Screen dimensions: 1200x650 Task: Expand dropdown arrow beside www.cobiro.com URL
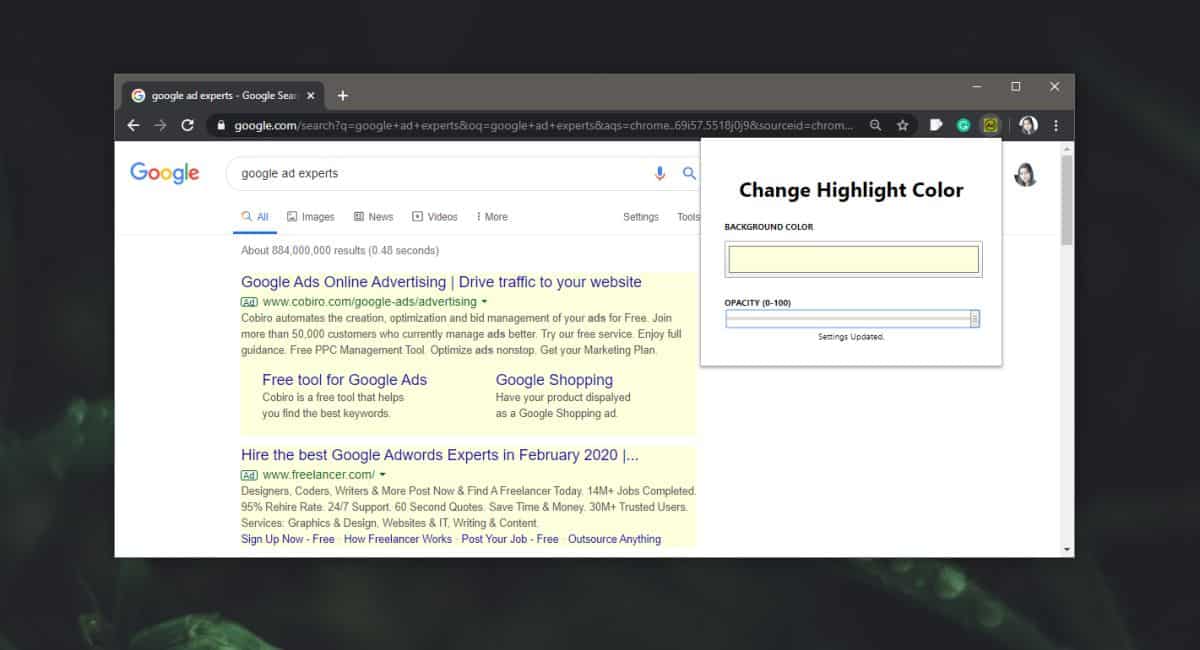click(x=484, y=301)
